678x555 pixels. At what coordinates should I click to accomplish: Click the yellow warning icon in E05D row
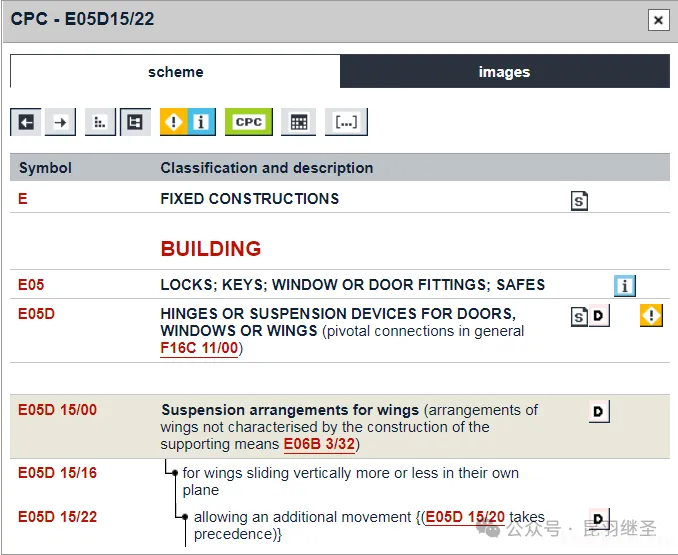(x=651, y=316)
